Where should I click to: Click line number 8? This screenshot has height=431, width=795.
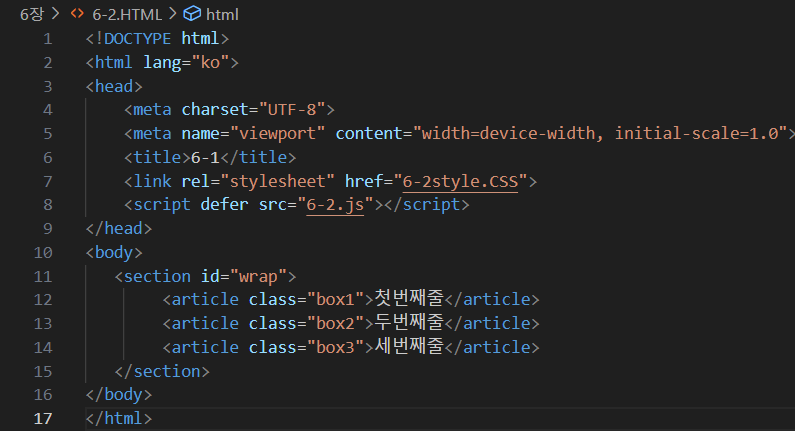point(48,204)
